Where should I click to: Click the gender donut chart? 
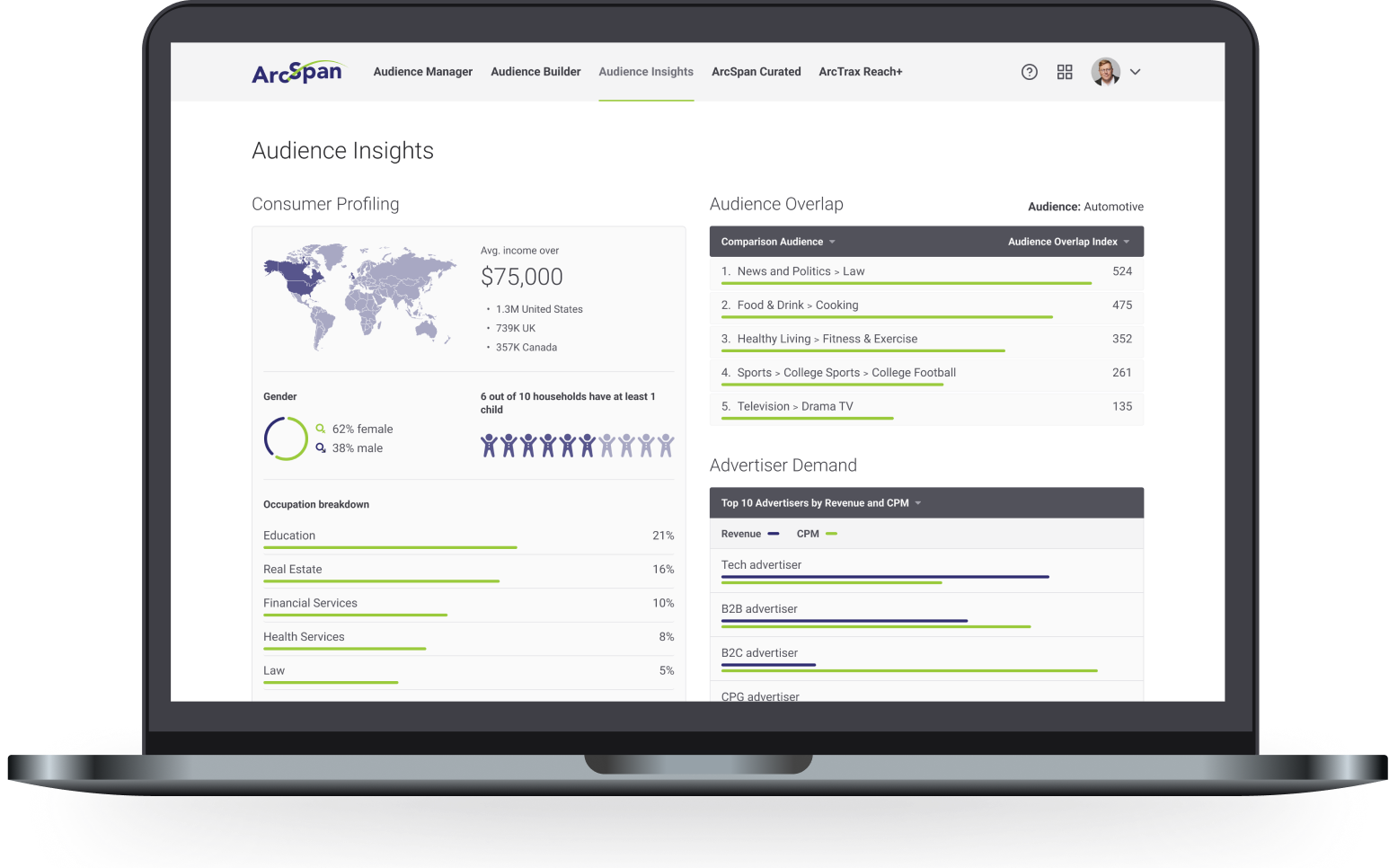coord(286,438)
